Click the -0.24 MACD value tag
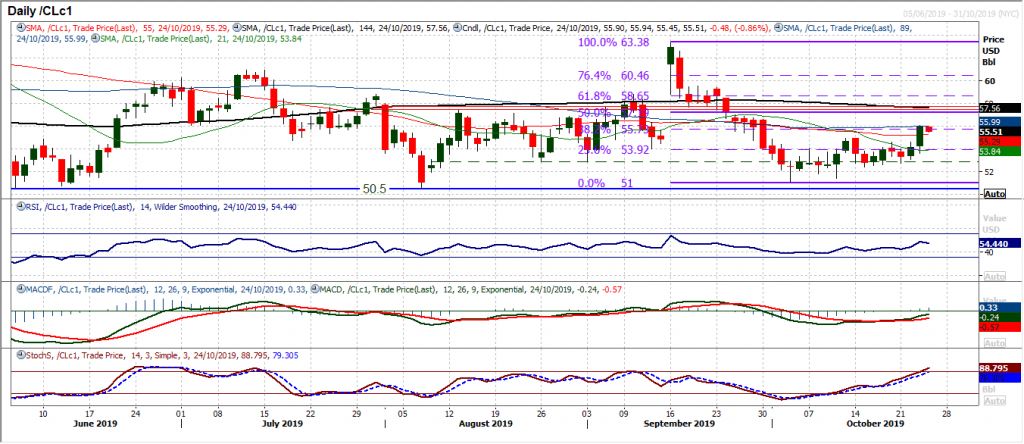Screen dimensions: 1024x444 [1001, 317]
